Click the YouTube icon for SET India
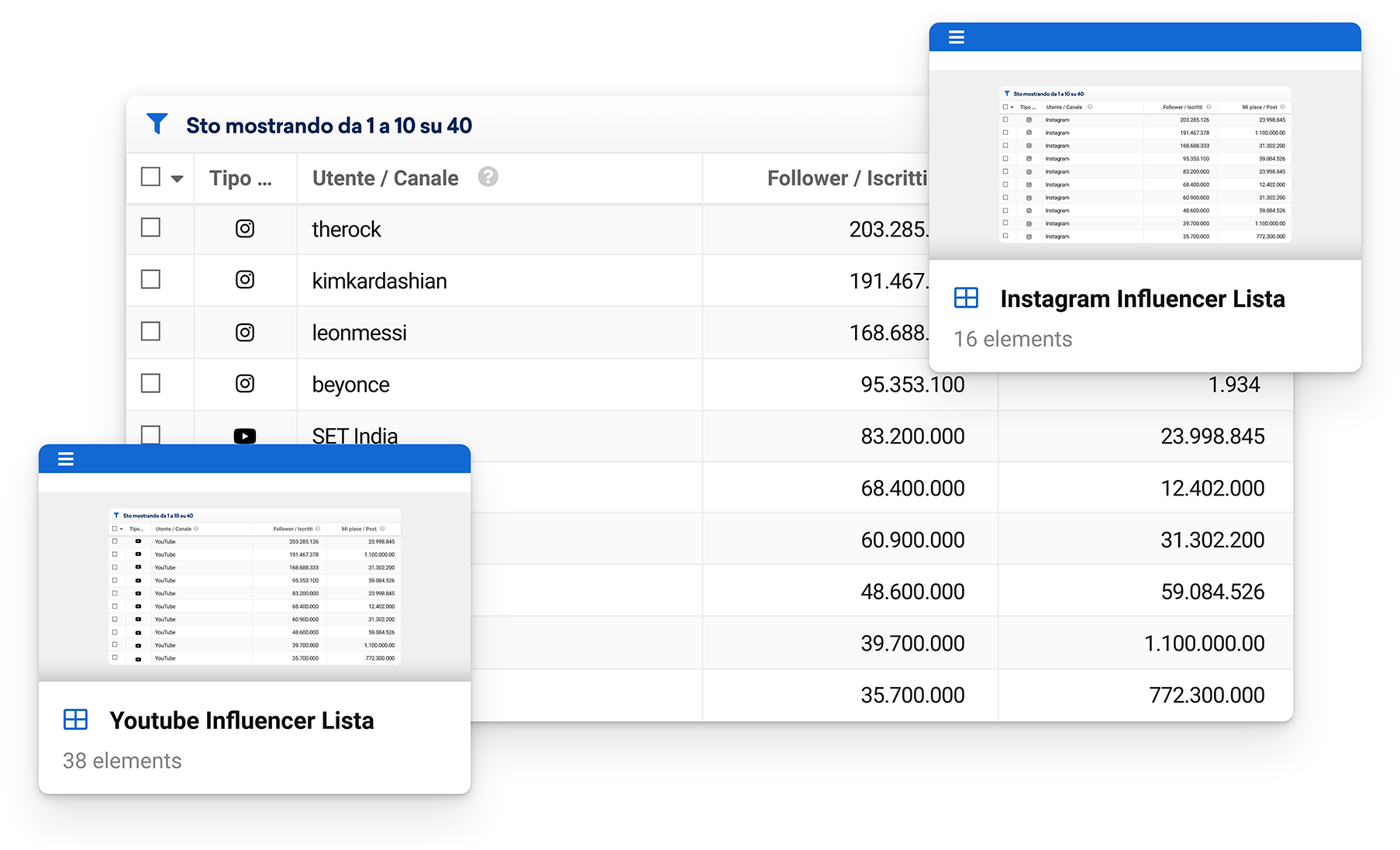Viewport: 1400px width, 850px height. point(245,436)
